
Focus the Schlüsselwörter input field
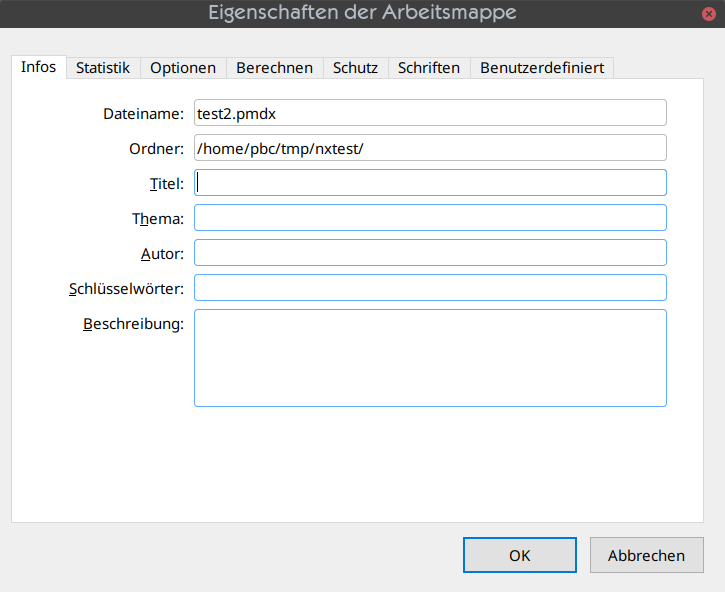click(x=430, y=288)
